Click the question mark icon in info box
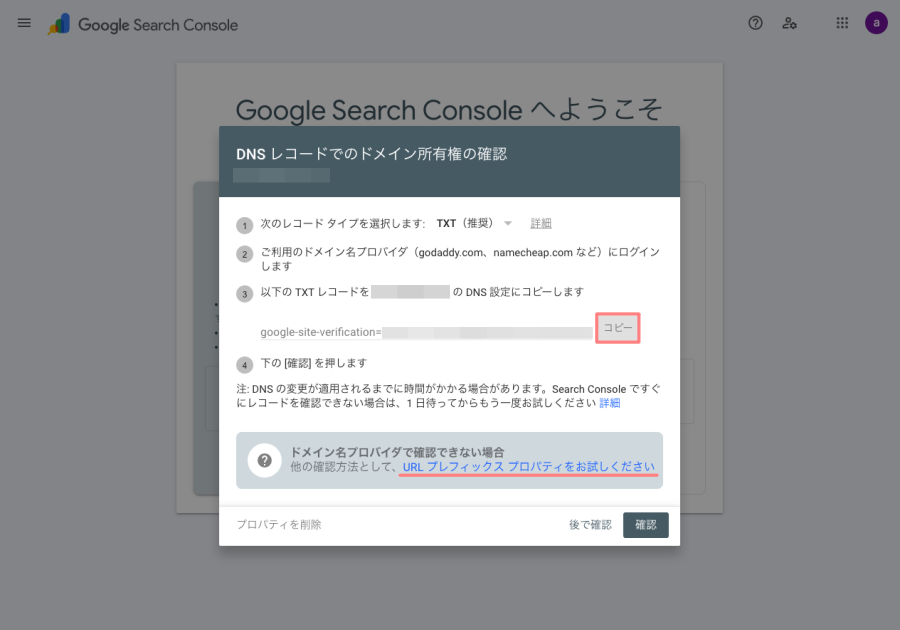 [265, 460]
